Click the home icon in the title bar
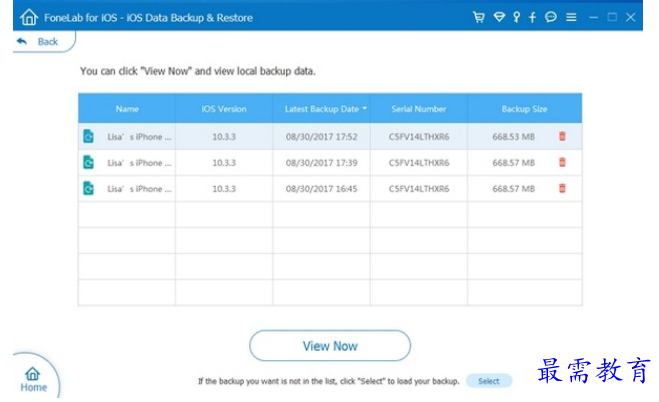The image size is (659, 402). 29,17
